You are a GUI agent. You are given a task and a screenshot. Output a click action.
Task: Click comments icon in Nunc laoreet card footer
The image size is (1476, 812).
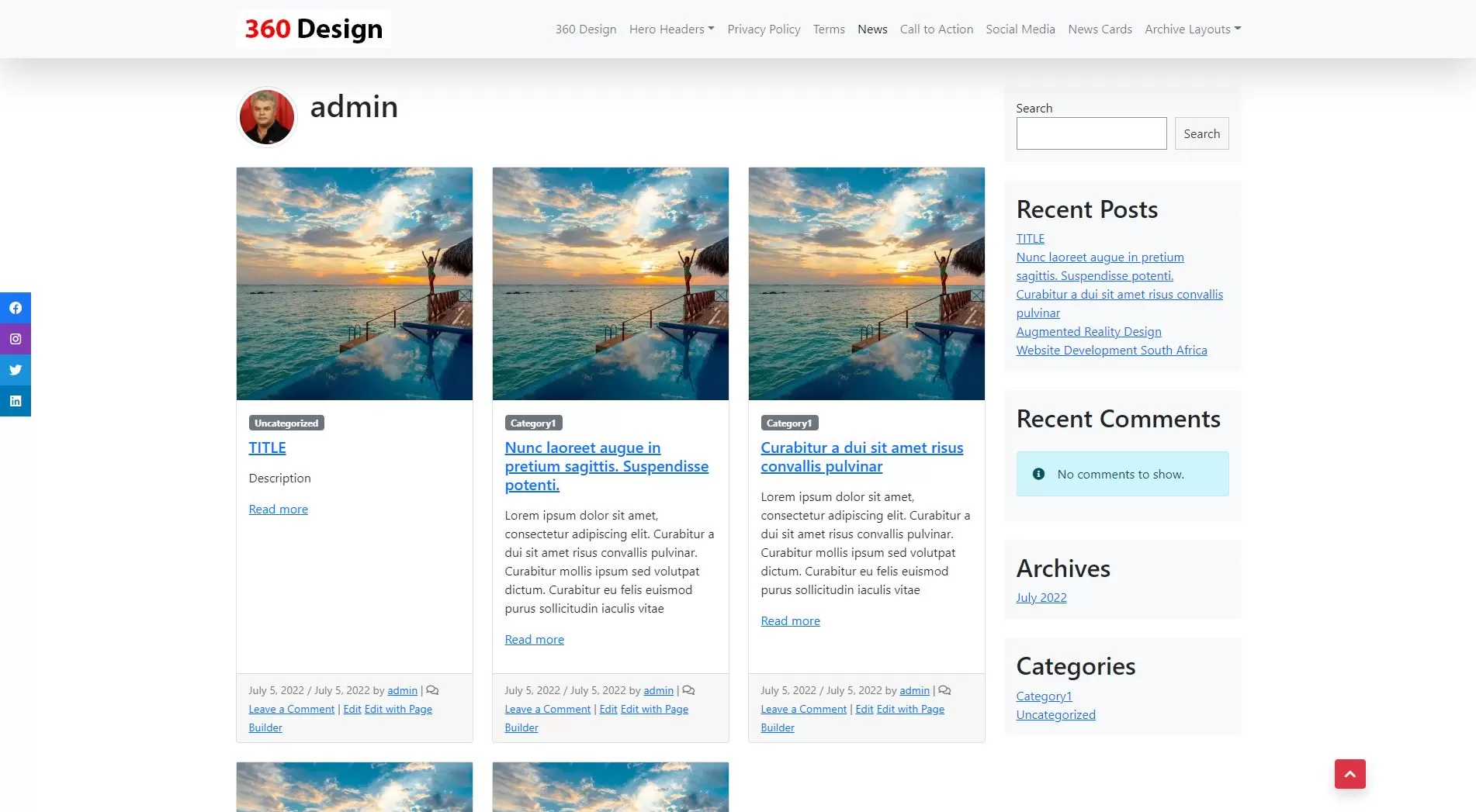click(688, 690)
